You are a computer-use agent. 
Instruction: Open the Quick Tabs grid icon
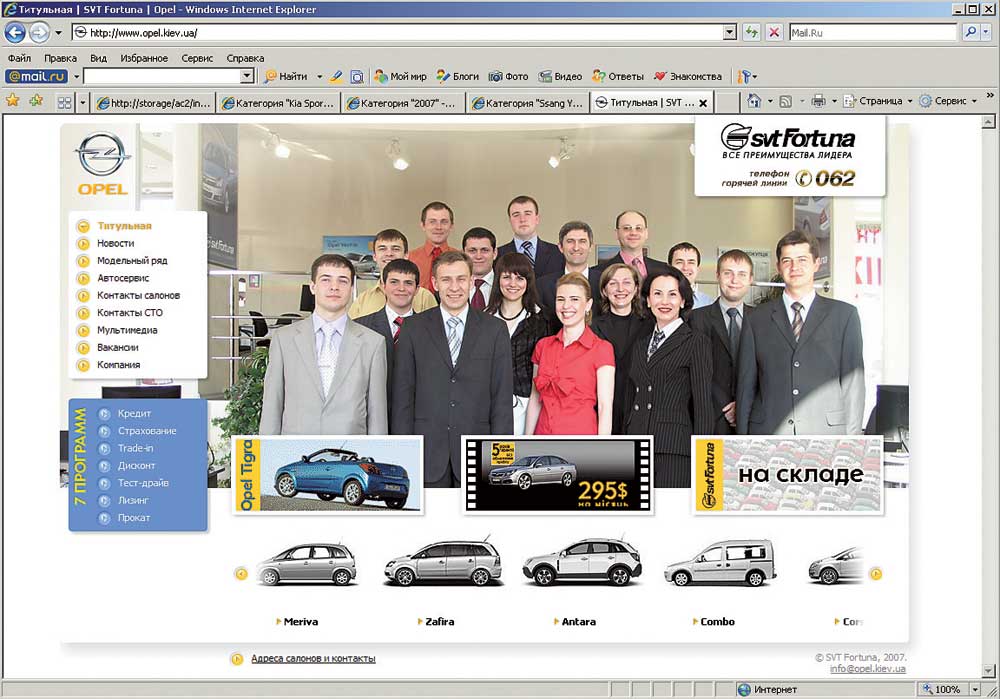[64, 102]
